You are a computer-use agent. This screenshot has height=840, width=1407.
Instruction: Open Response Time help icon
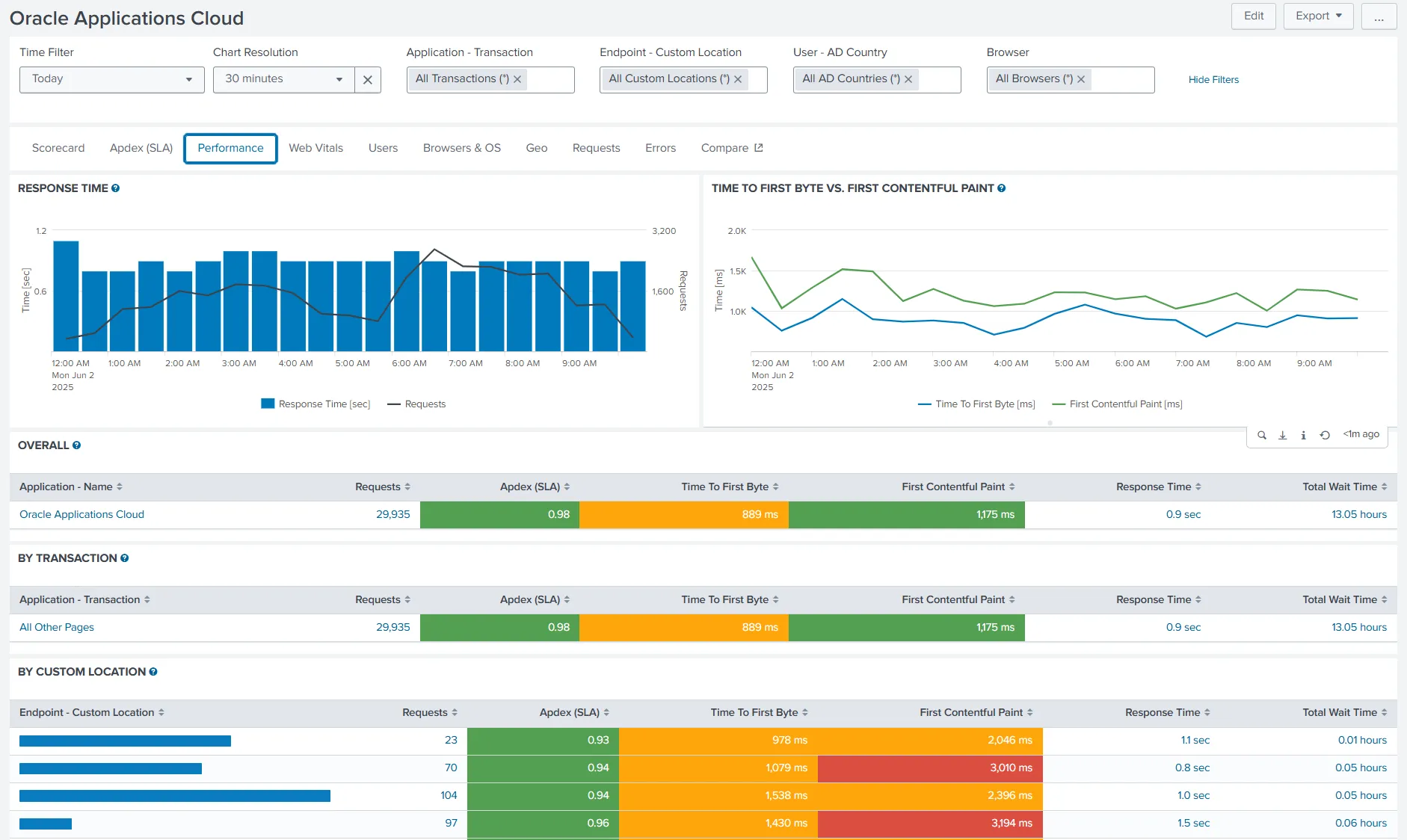pos(116,188)
